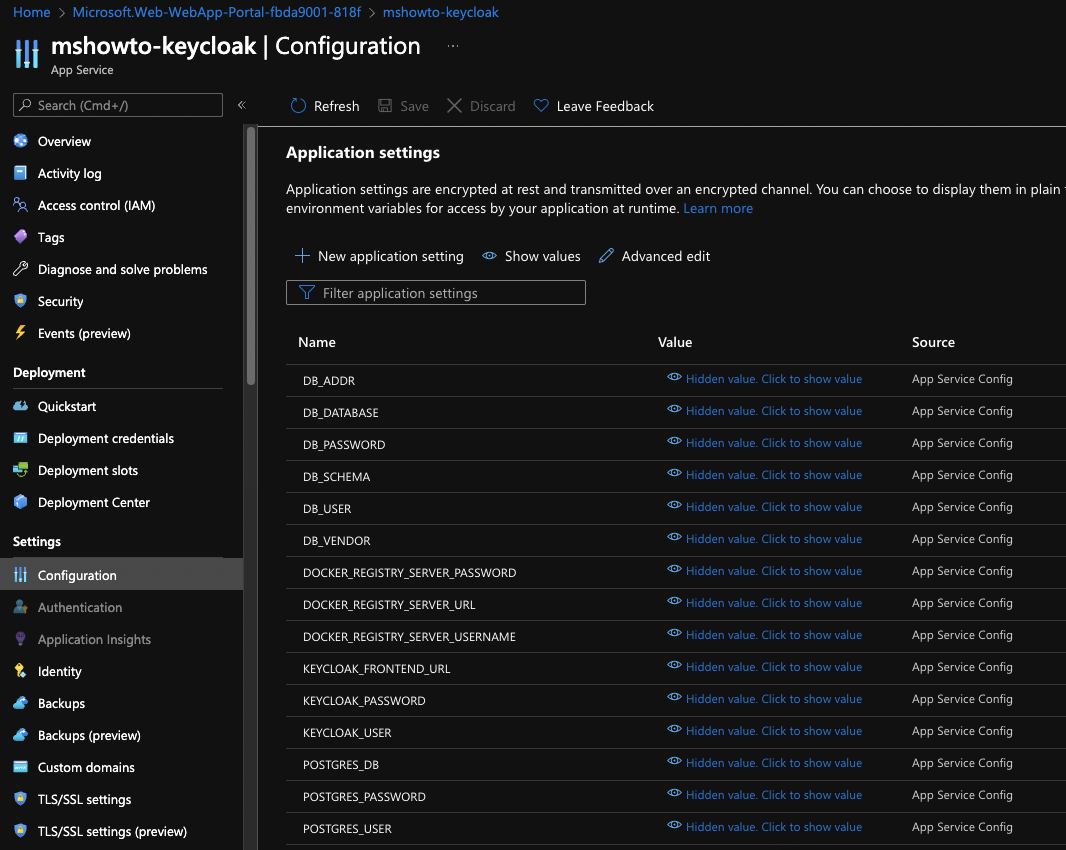
Task: Open the mshowto-keycloak breadcrumb link
Action: (441, 12)
